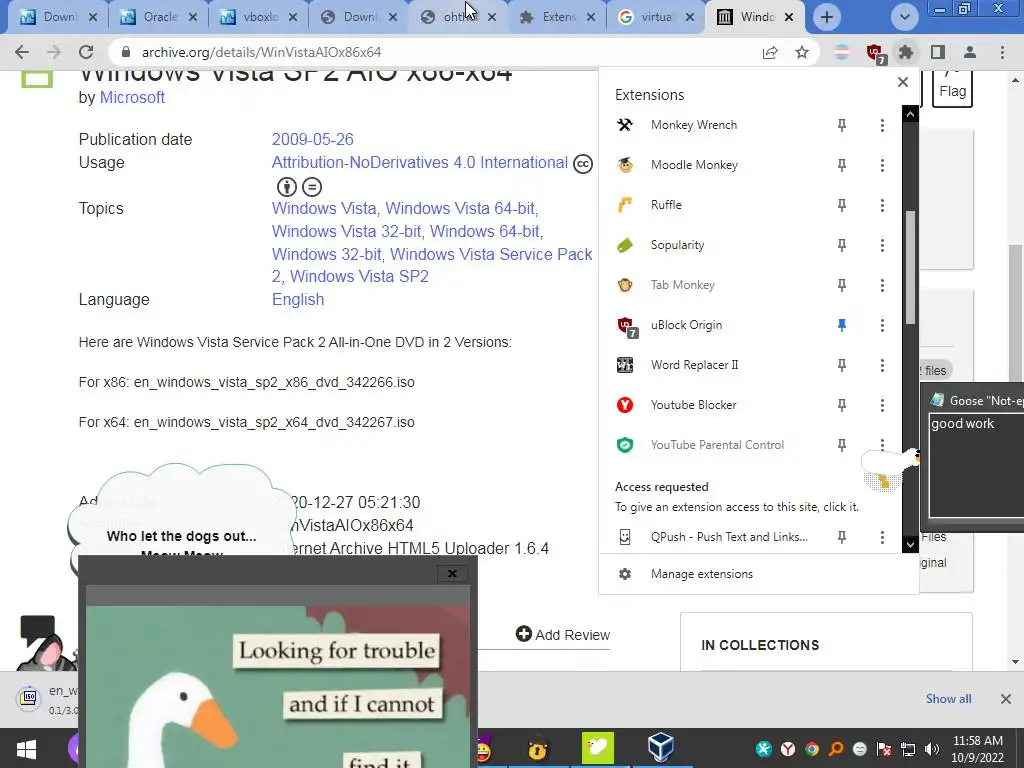
Task: Click the YouTube Parental Control shield icon
Action: click(x=625, y=445)
